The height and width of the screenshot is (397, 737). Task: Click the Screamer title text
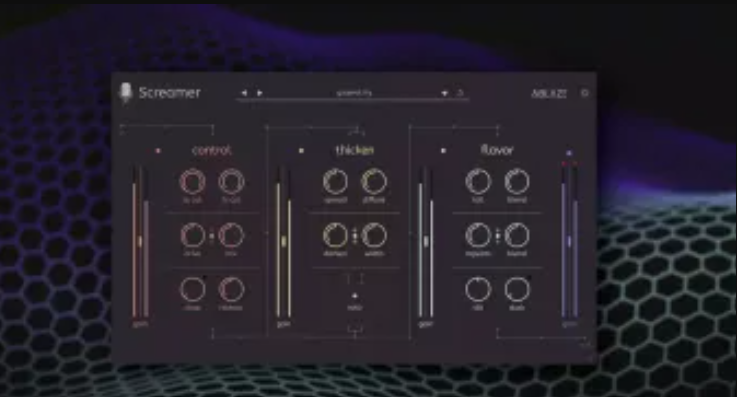[x=170, y=93]
